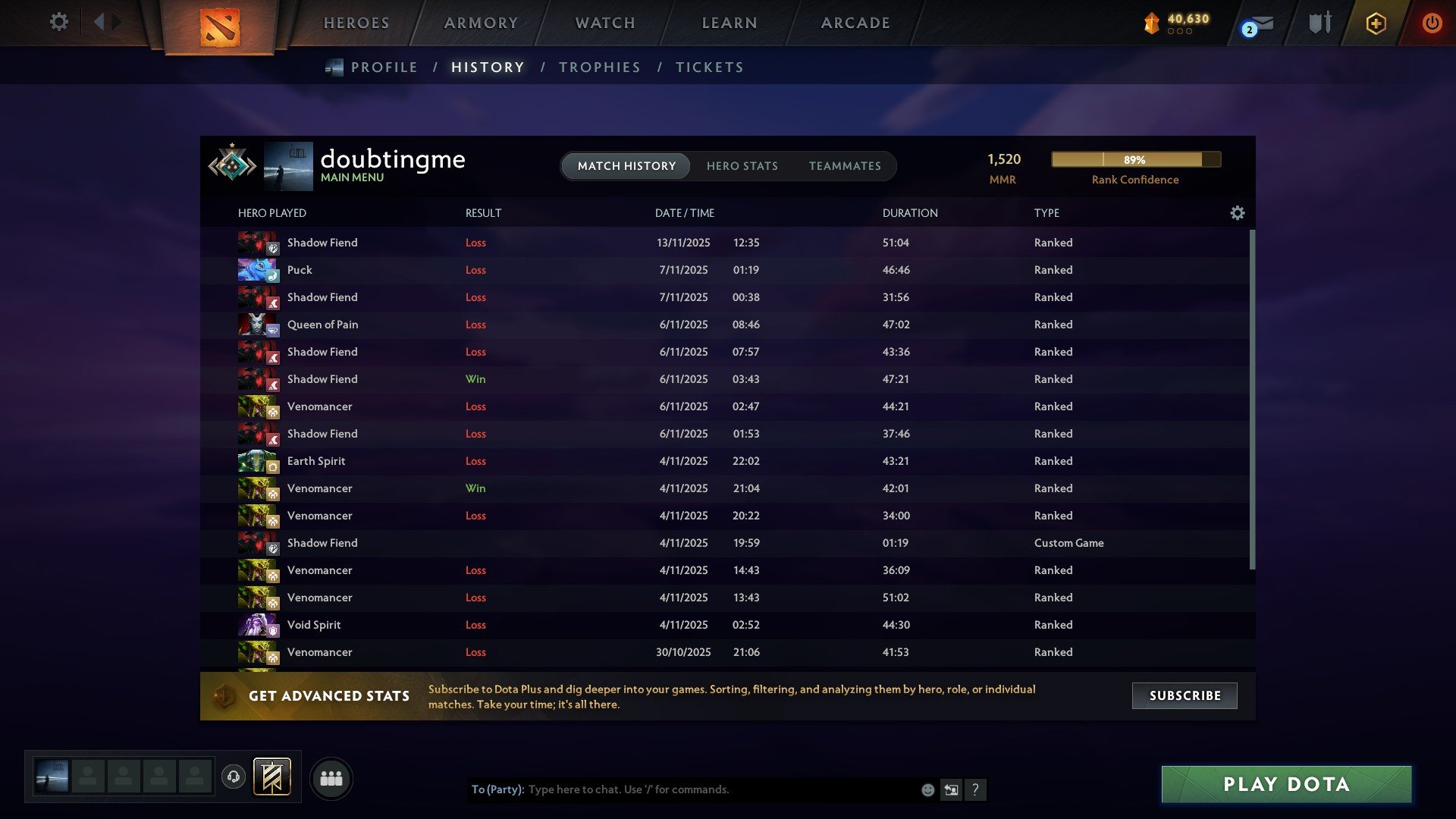Open the settings gear in the top-left corner
Viewport: 1456px width, 819px height.
pyautogui.click(x=59, y=22)
